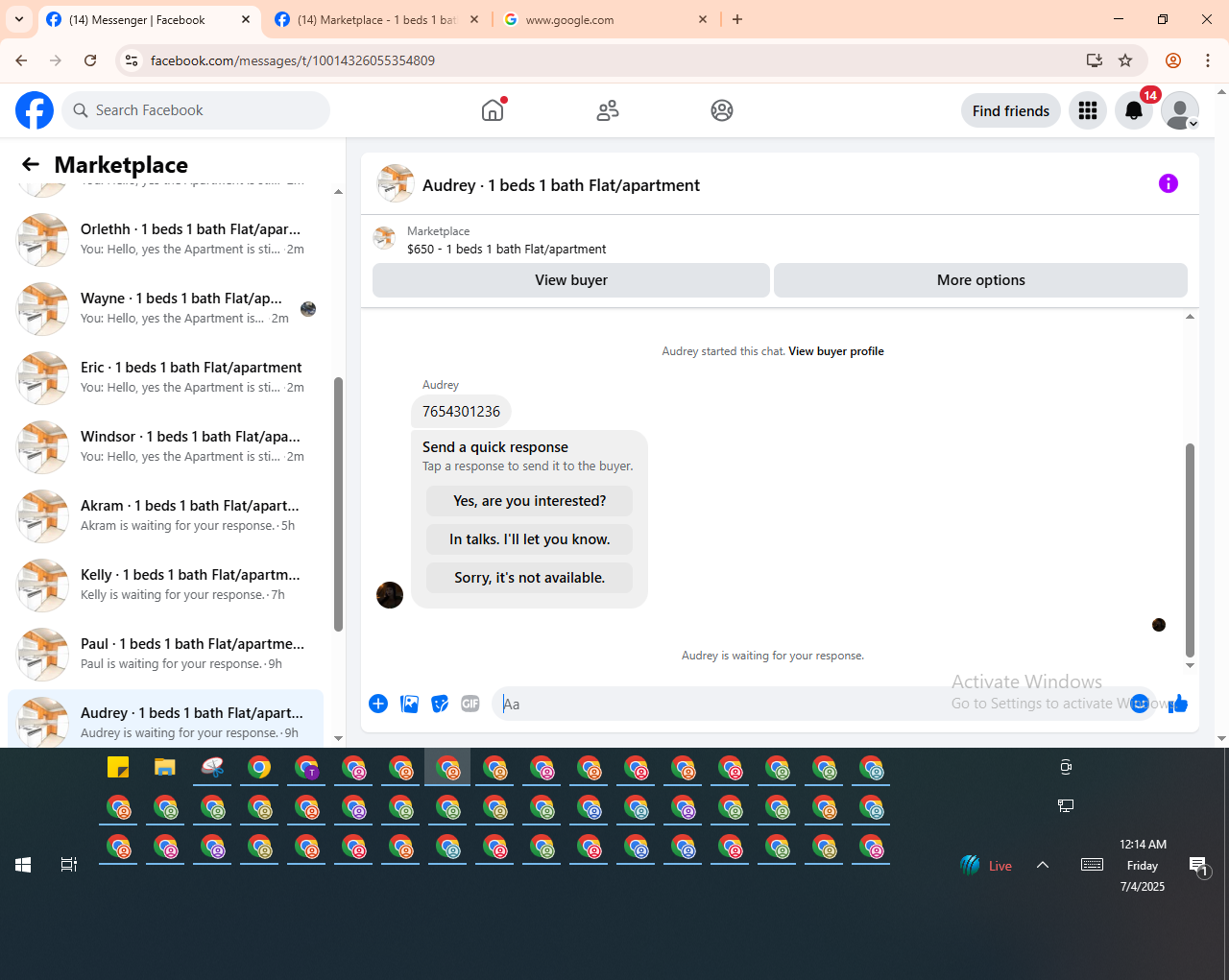Reload the page
Screen dimensions: 1229x980
[x=90, y=60]
